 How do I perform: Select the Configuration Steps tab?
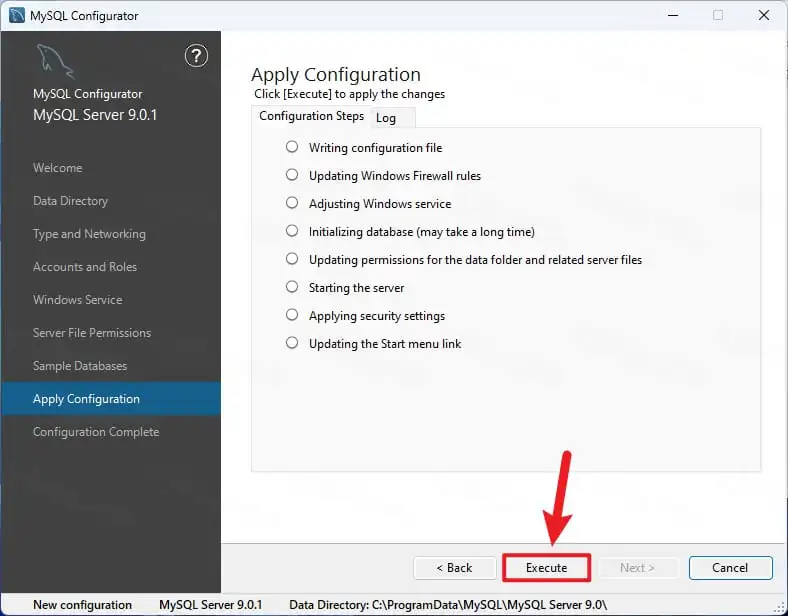(312, 116)
